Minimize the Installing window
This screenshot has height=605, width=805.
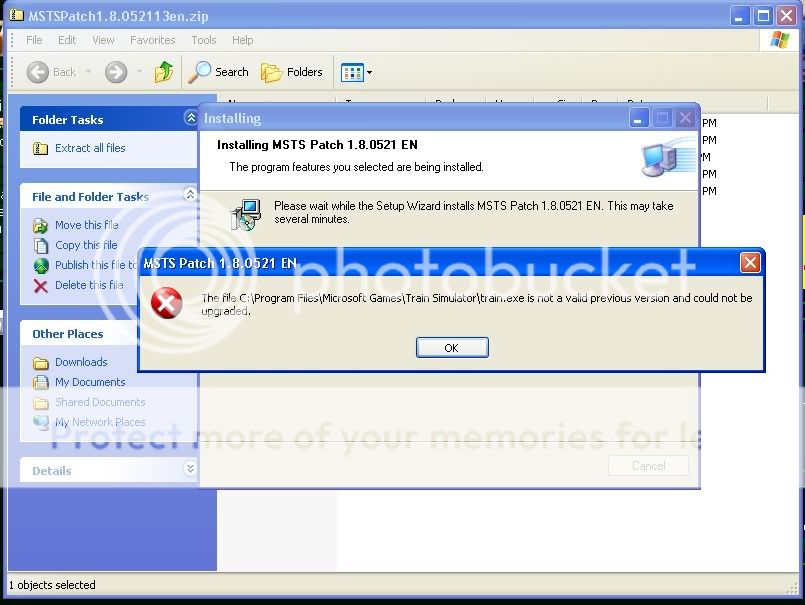[639, 119]
